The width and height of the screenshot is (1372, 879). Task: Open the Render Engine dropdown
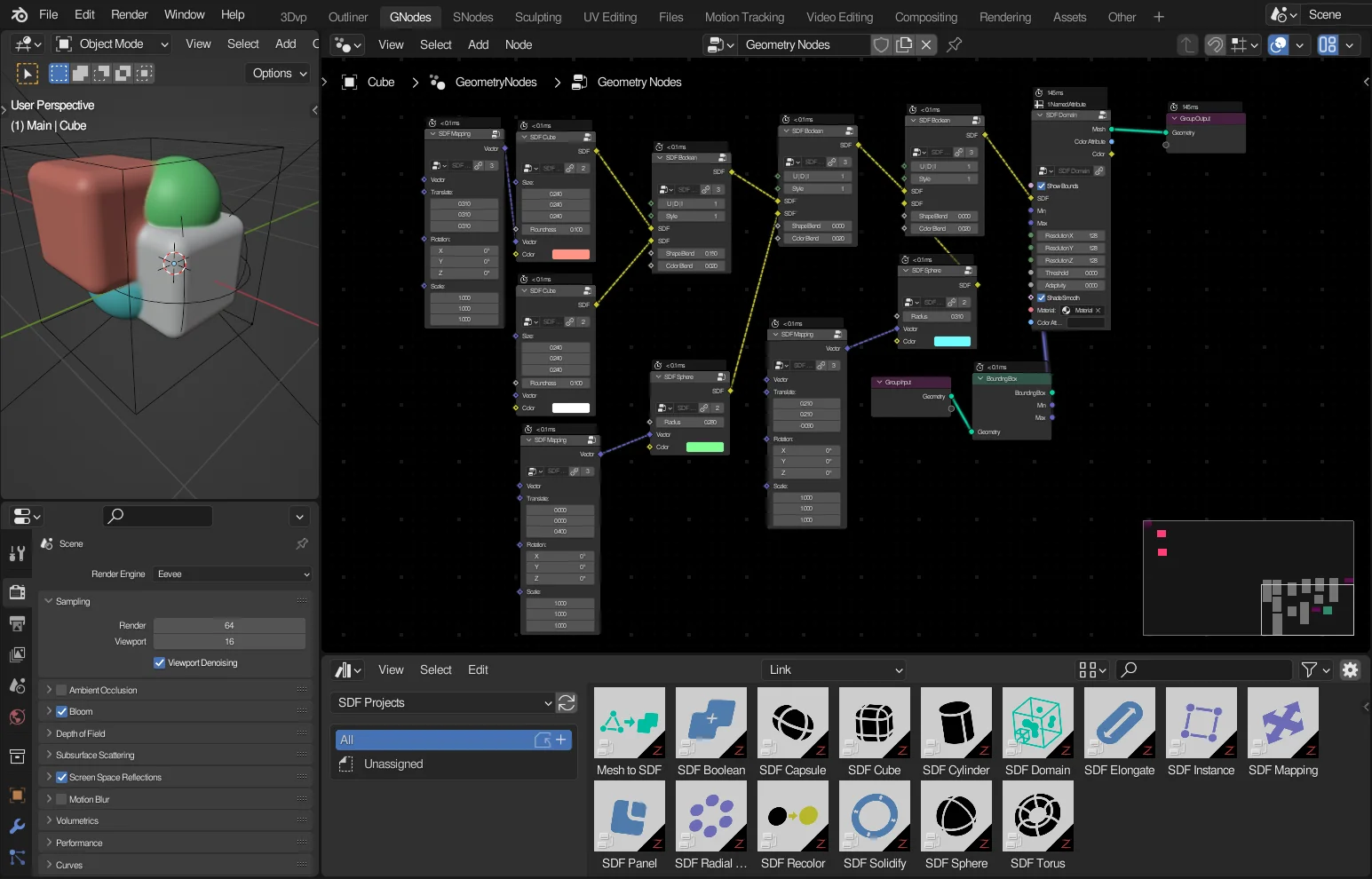tap(232, 574)
